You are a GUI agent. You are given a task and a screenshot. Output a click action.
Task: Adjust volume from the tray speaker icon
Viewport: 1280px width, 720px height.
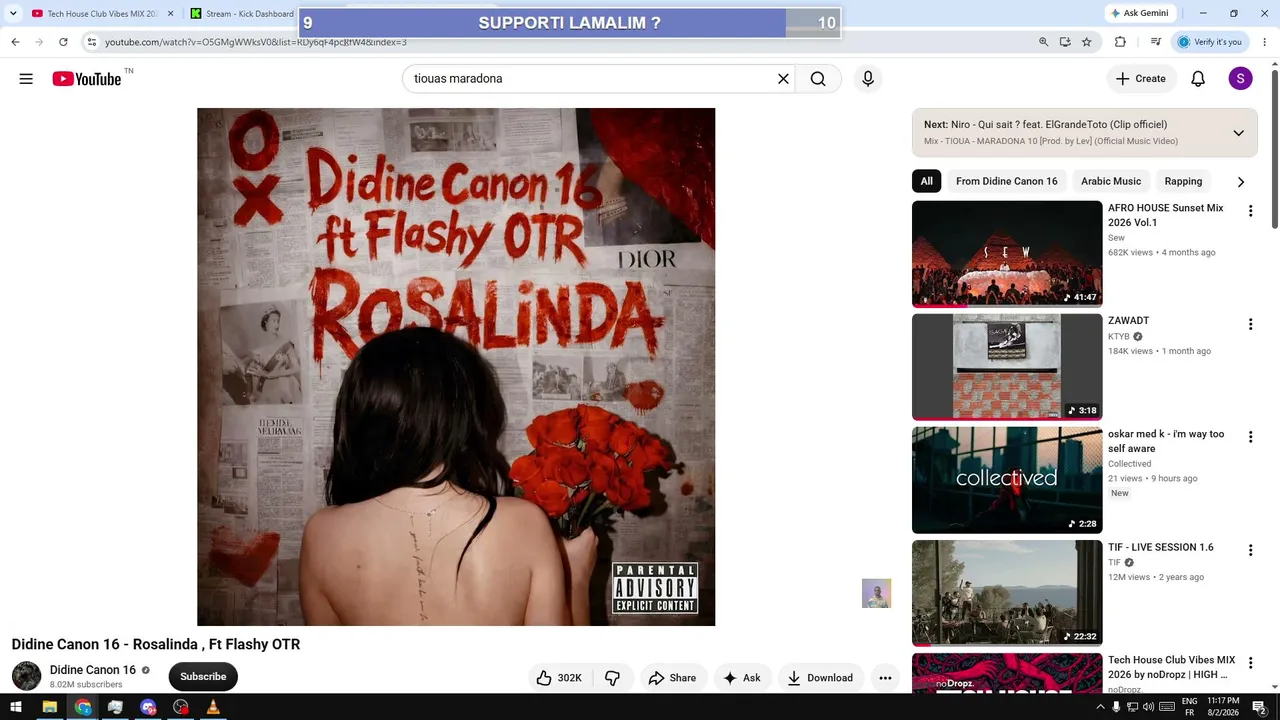pos(1148,708)
